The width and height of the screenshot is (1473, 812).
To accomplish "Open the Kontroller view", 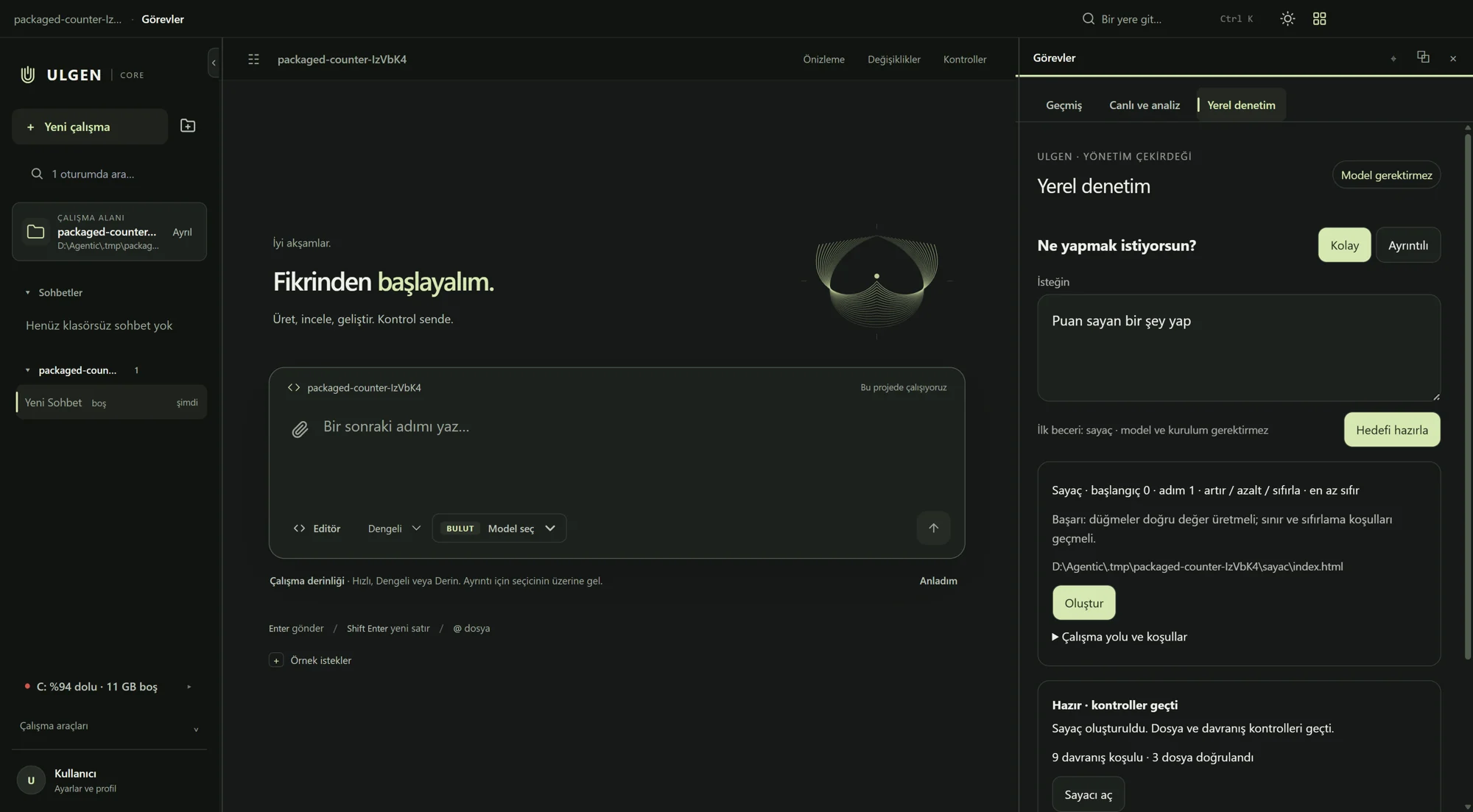I will tap(964, 60).
